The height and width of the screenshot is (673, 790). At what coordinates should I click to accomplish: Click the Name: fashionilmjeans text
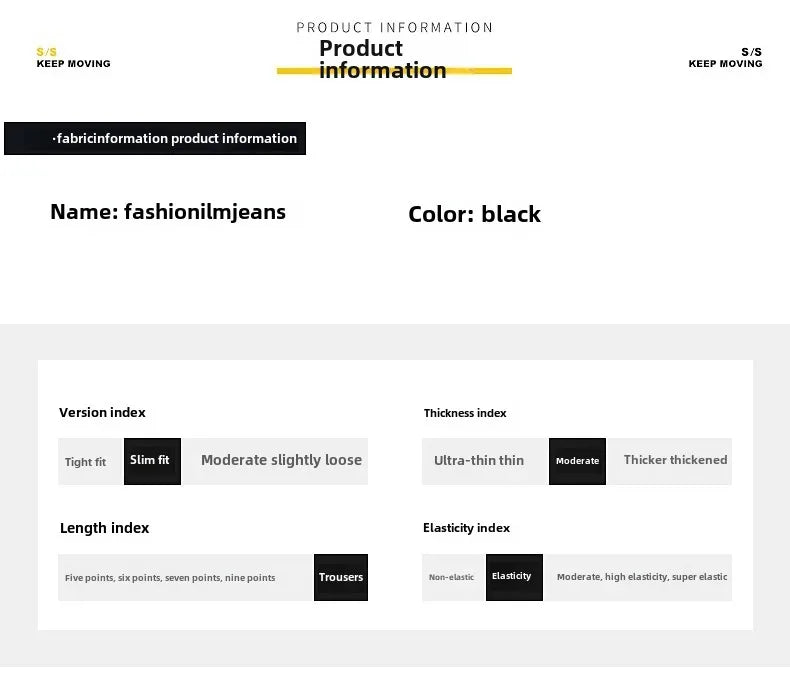(168, 212)
